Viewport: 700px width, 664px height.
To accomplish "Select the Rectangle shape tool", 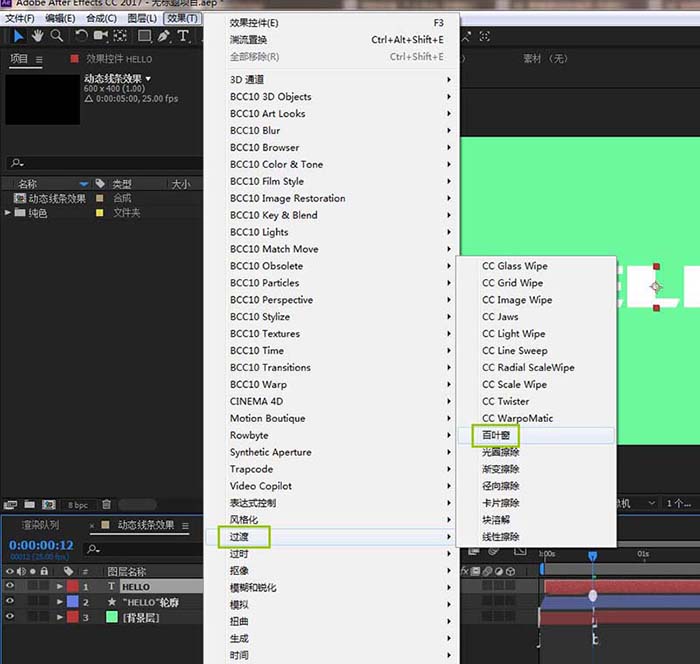I will tap(144, 36).
